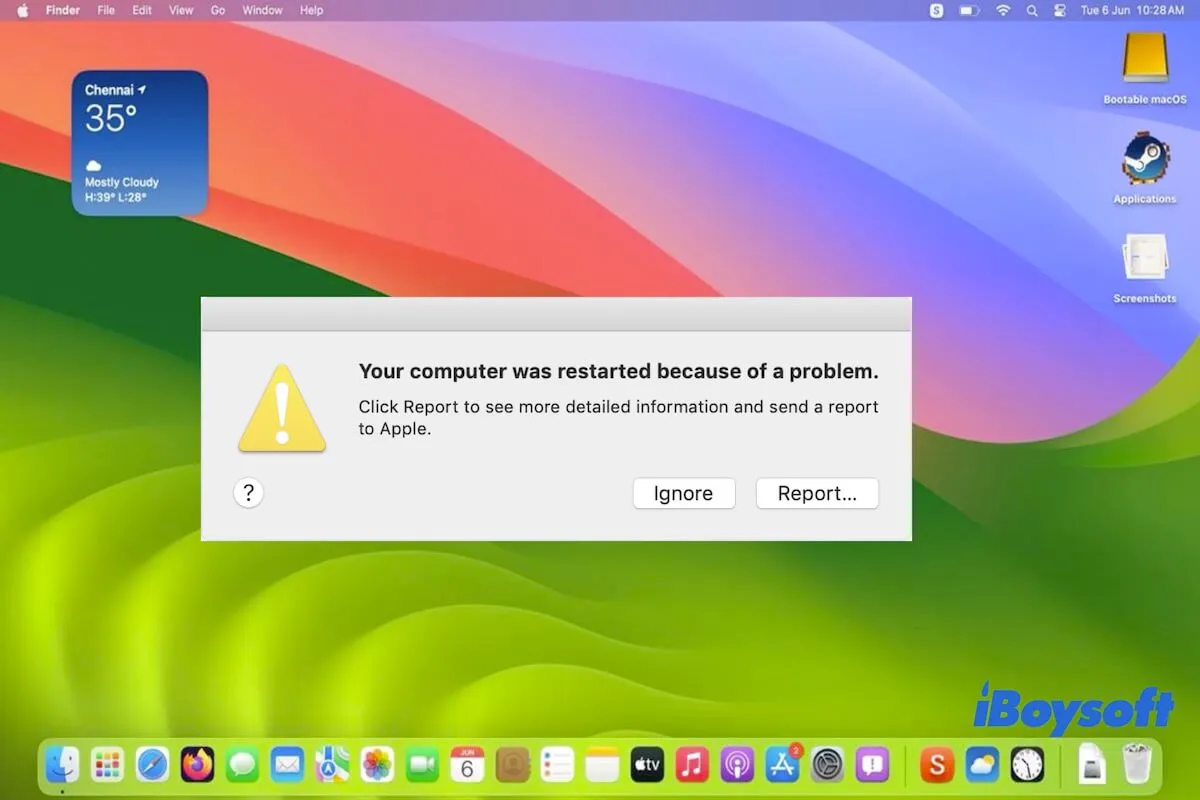Open System Settings gear in Dock
This screenshot has height=800, width=1200.
[828, 765]
